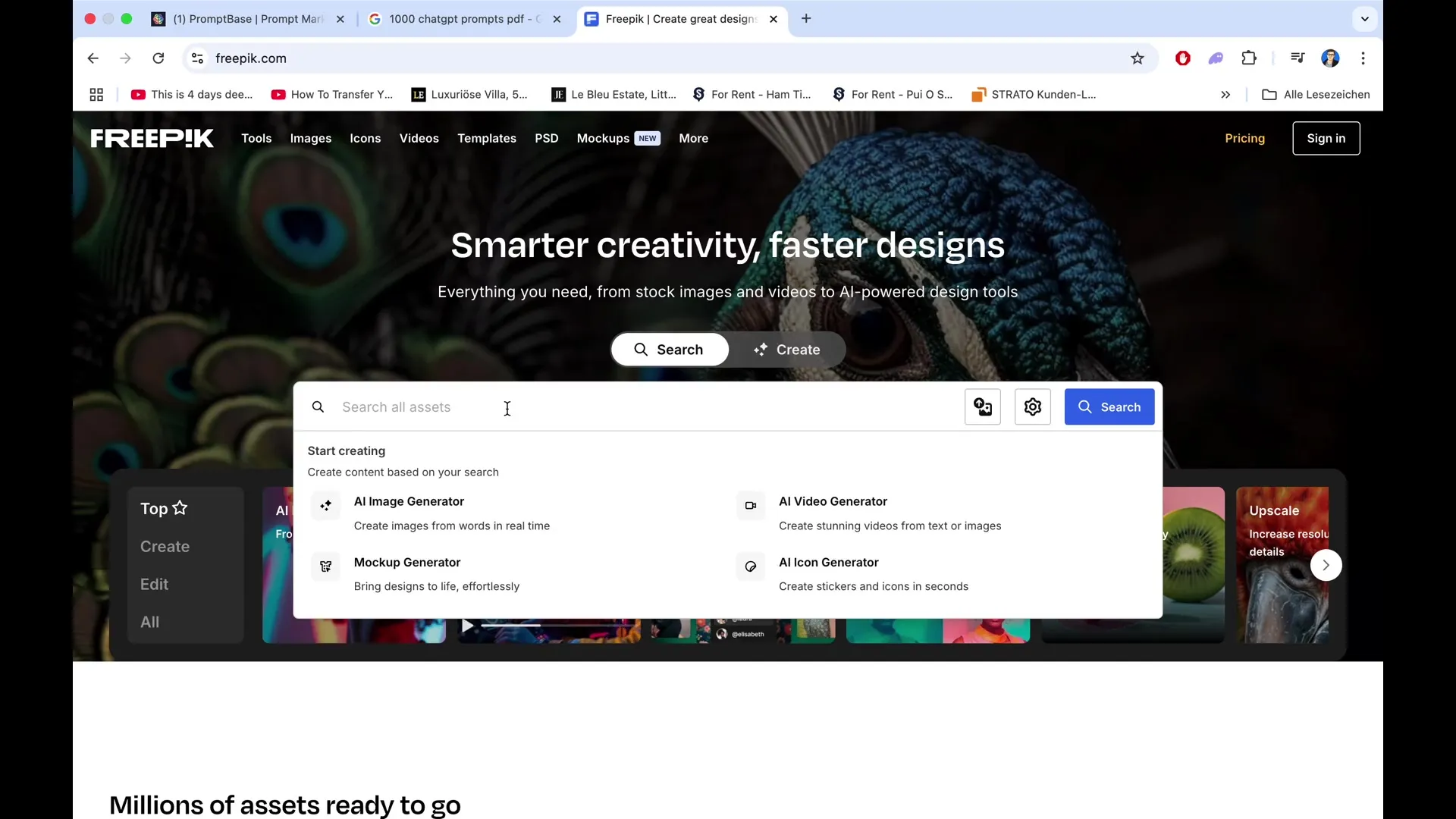Click the Sign in button
The width and height of the screenshot is (1456, 819).
tap(1325, 138)
